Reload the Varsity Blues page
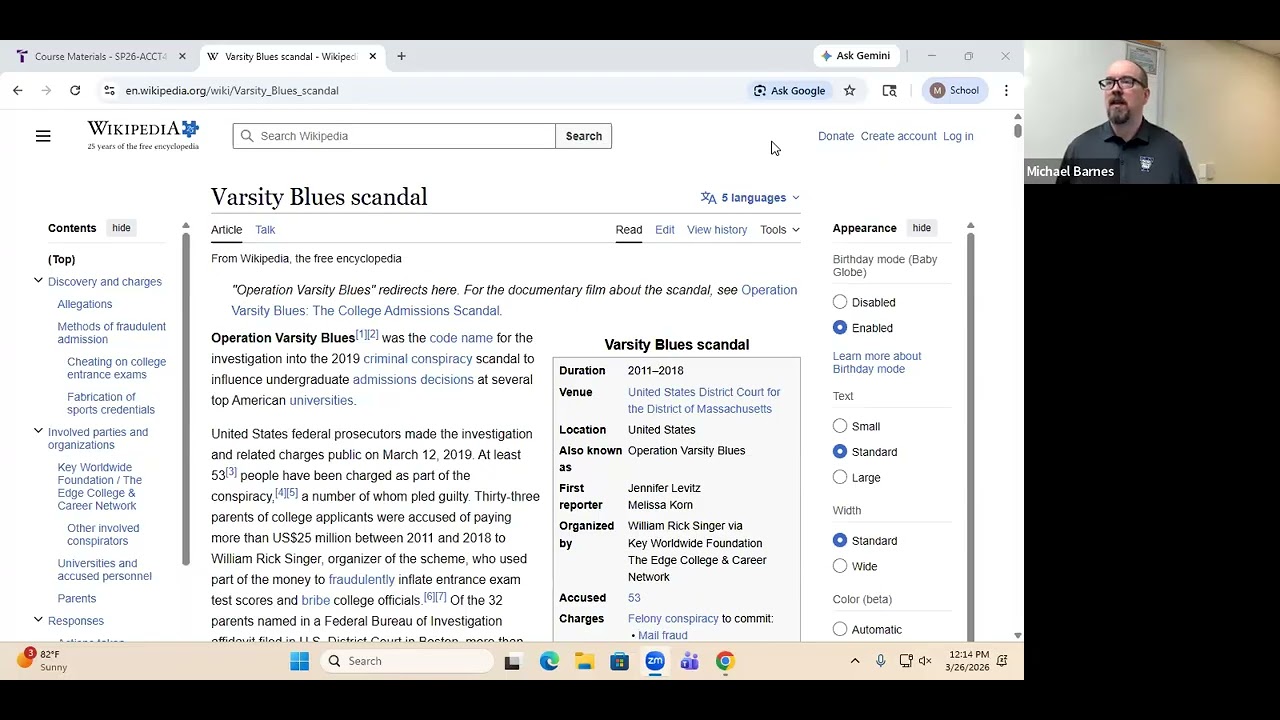Screen dimensions: 1280x720 75,90
